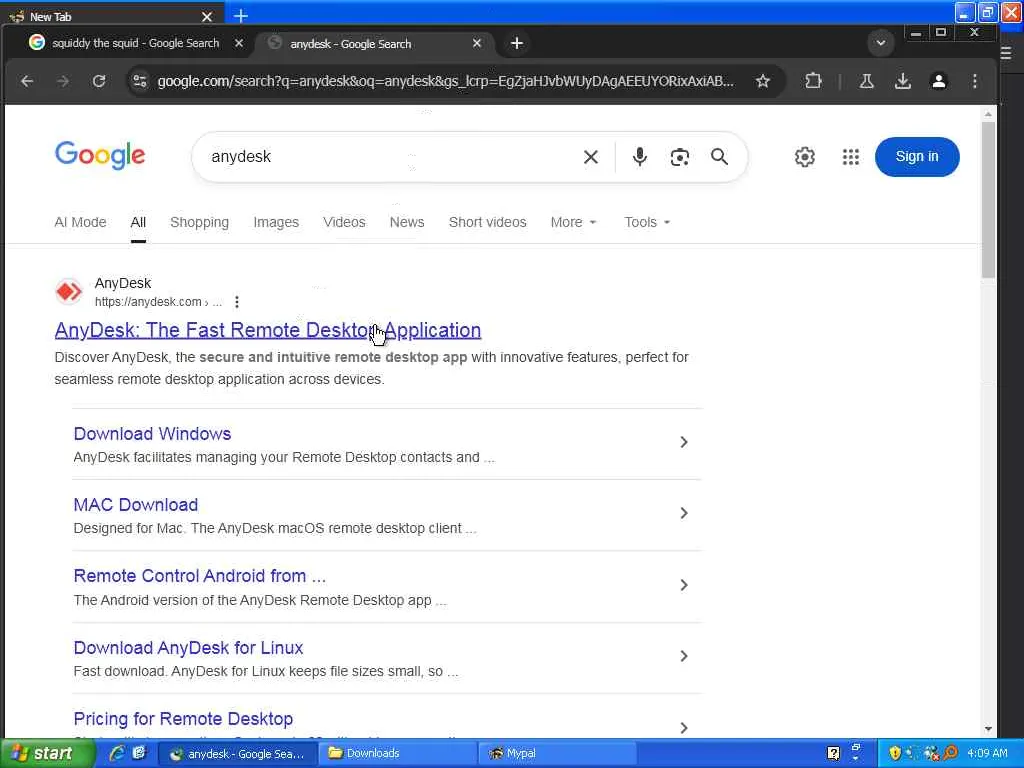This screenshot has height=768, width=1024.
Task: Expand the Download Windows sitelink chevron
Action: click(x=683, y=442)
